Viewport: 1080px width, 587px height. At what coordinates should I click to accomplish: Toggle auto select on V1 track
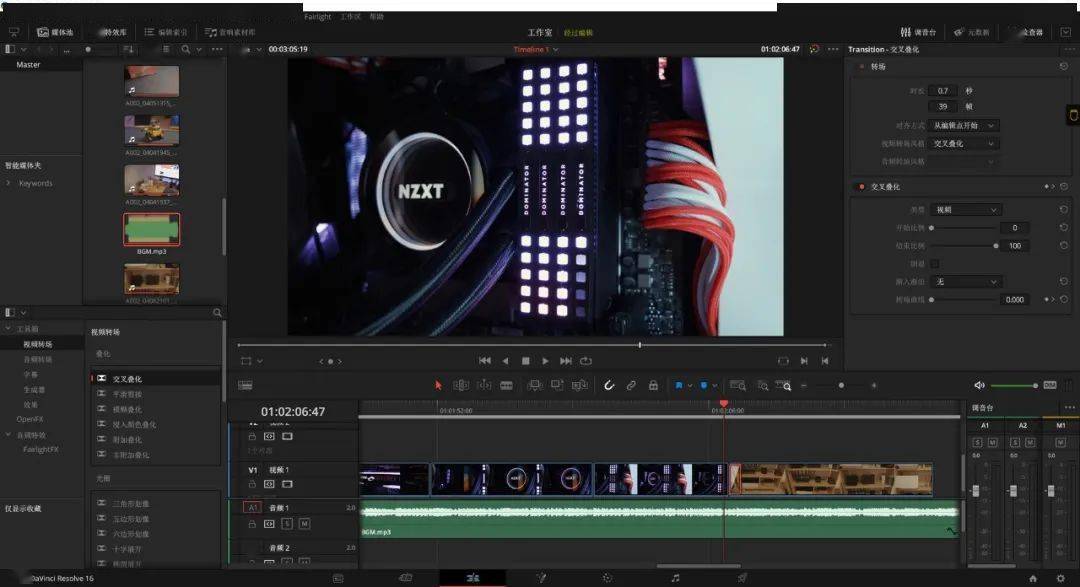point(269,484)
